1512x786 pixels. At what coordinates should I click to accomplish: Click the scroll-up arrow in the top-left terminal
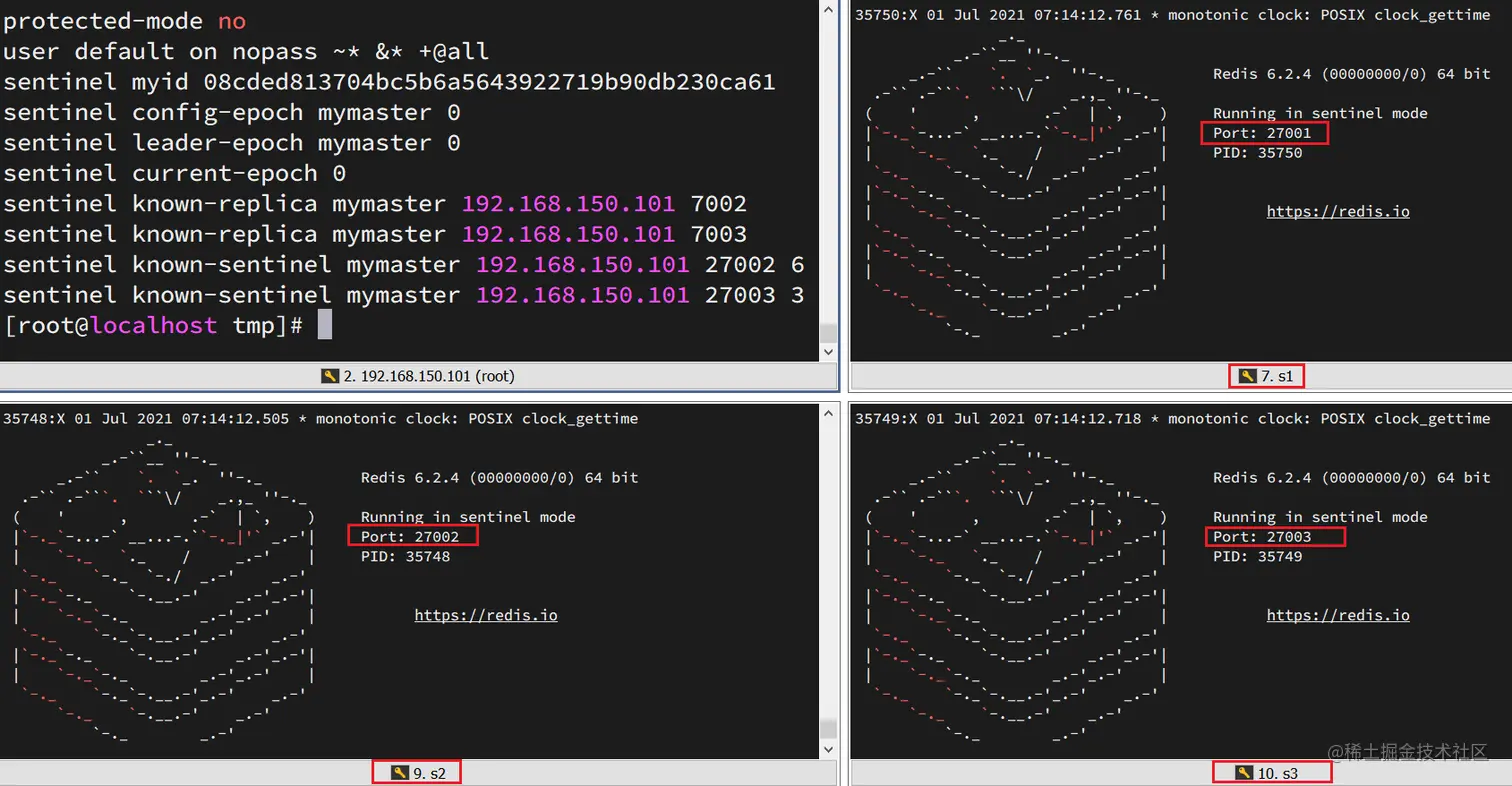point(828,10)
